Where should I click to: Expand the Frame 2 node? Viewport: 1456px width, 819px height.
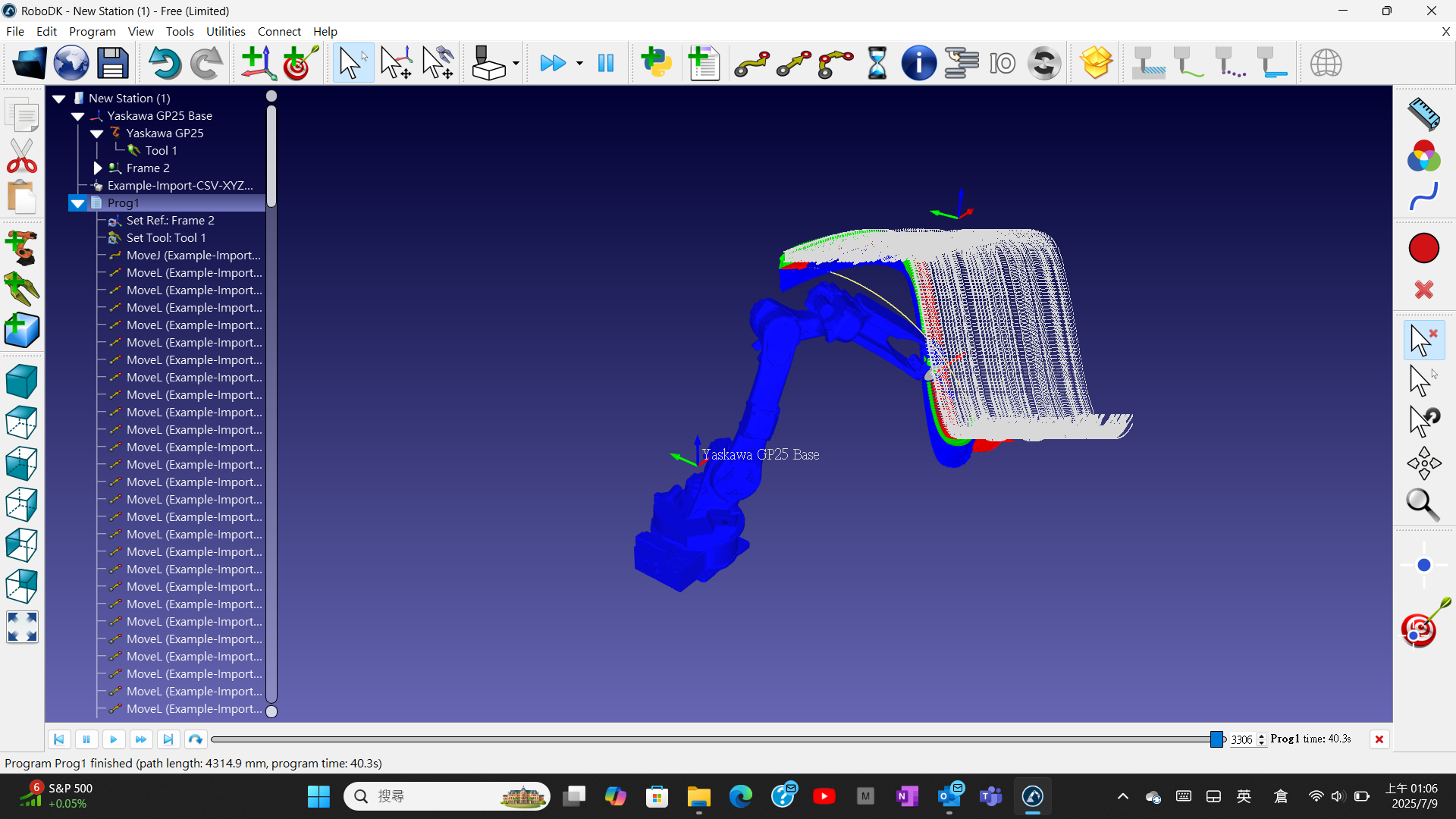(x=97, y=168)
